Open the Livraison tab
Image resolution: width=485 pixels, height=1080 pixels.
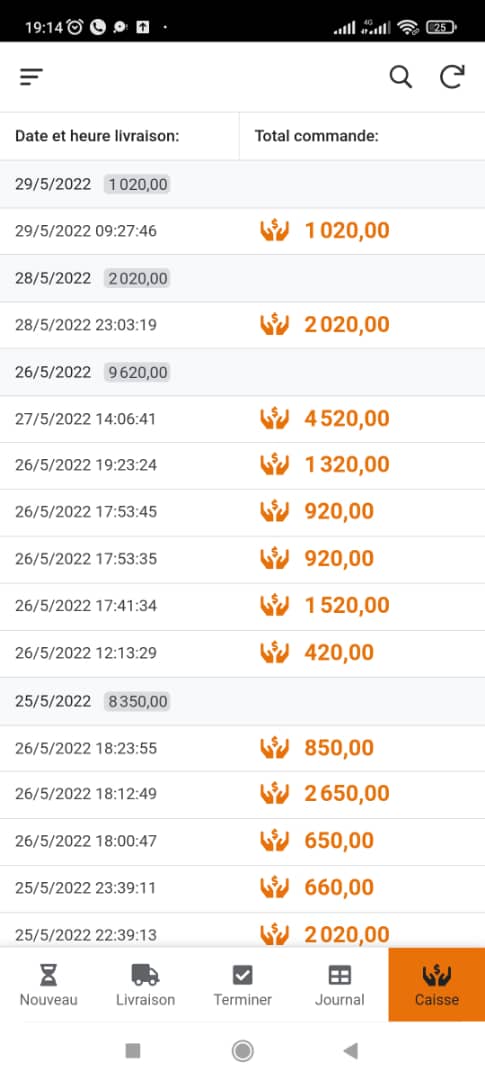pos(145,984)
